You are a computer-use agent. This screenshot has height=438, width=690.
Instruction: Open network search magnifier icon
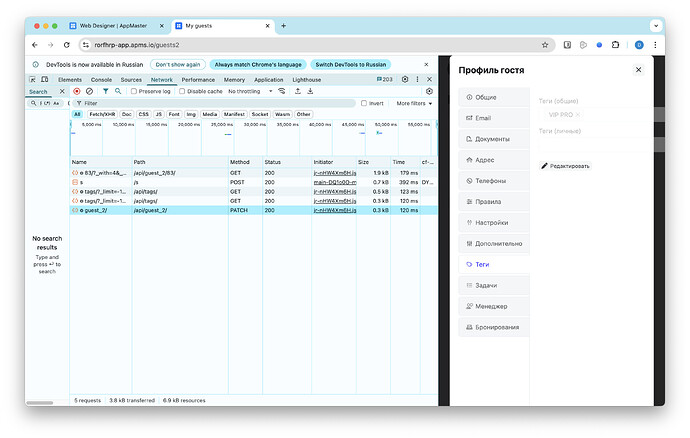tap(118, 91)
